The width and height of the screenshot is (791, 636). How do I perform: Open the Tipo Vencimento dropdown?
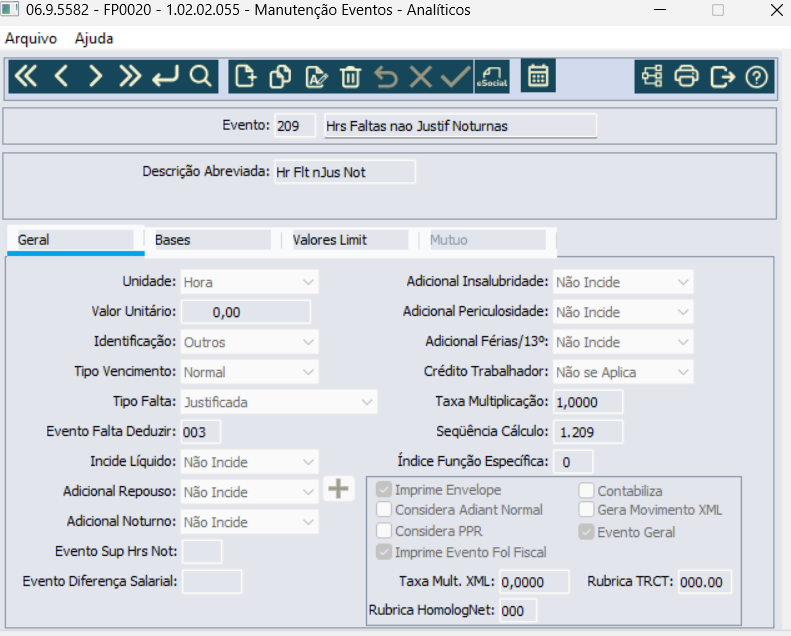click(x=249, y=372)
